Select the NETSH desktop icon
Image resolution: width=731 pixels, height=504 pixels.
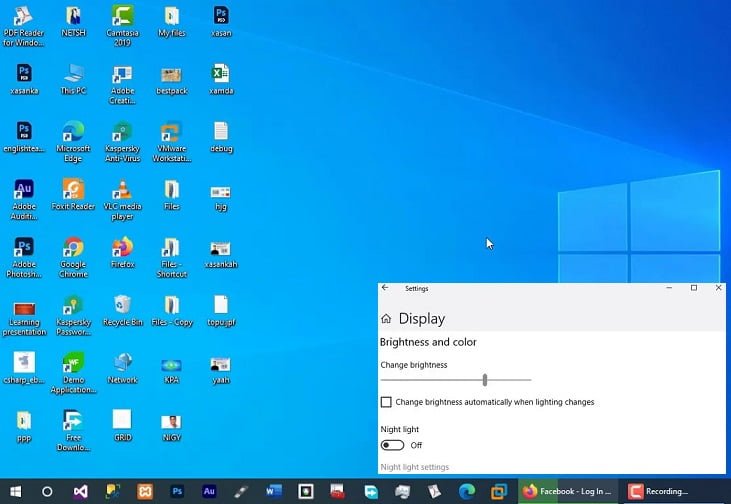click(73, 22)
